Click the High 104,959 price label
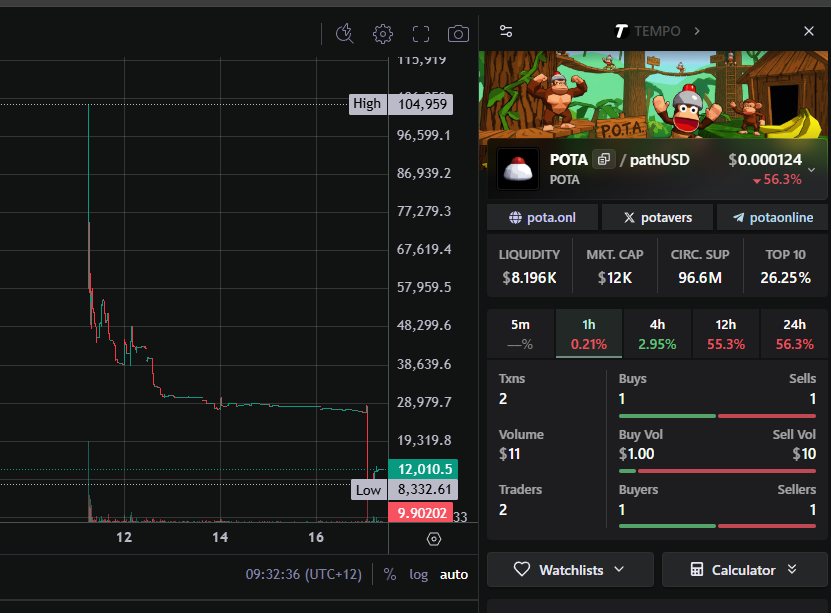The image size is (831, 613). tap(401, 104)
